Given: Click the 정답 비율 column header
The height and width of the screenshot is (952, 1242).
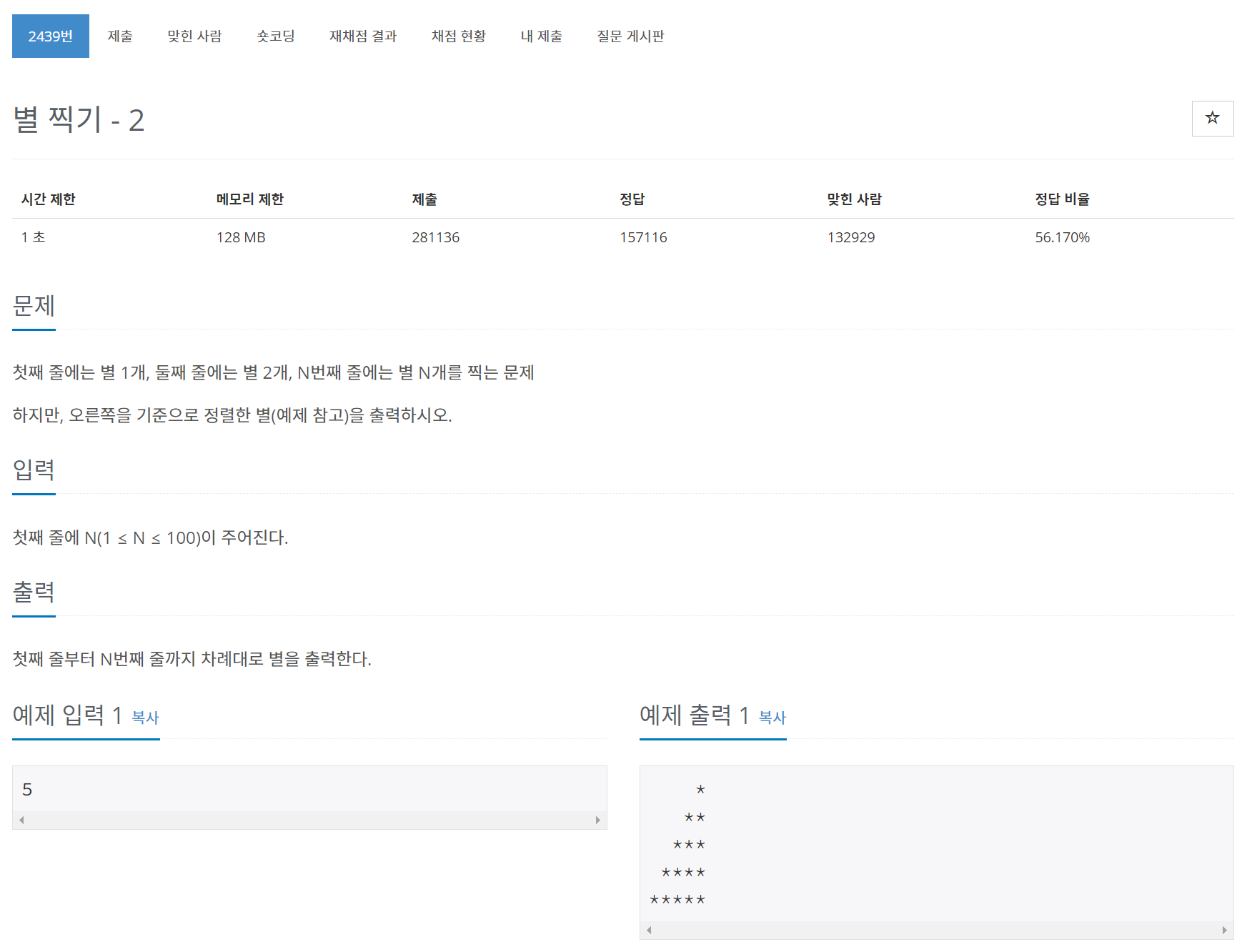Looking at the screenshot, I should click(1063, 199).
